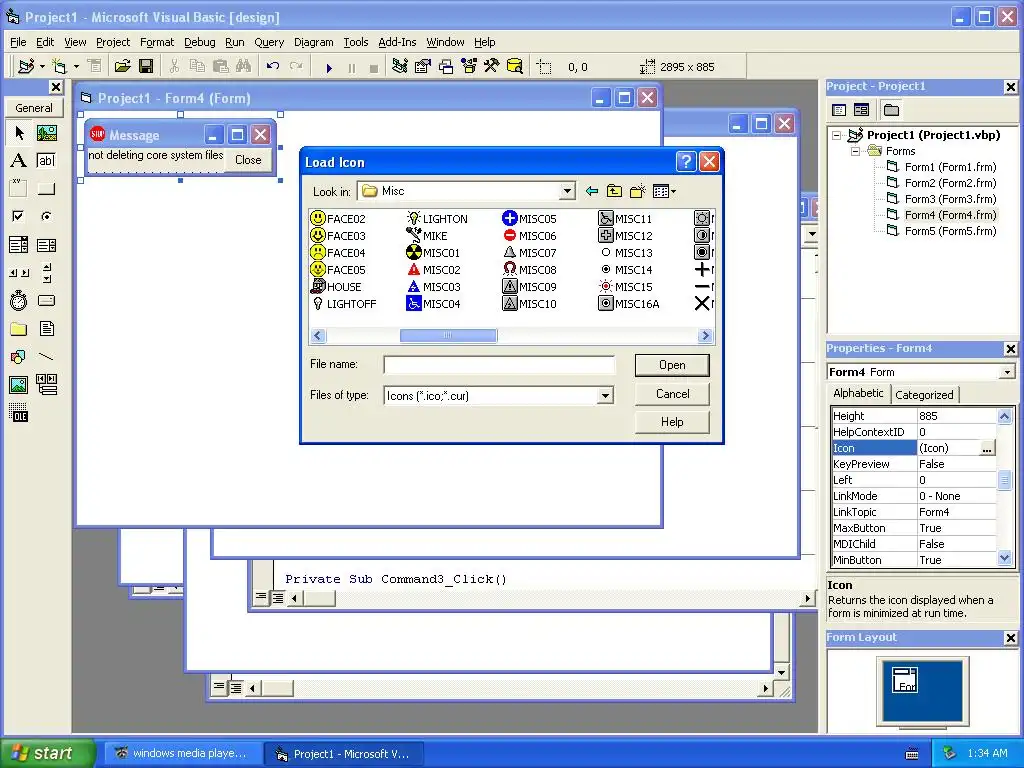The height and width of the screenshot is (768, 1024).
Task: Select the ListBox tool
Action: pyautogui.click(x=46, y=245)
